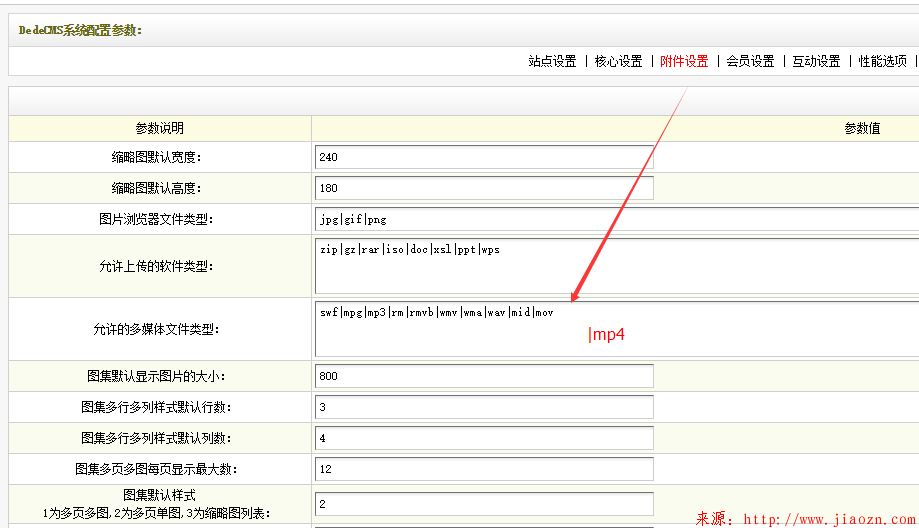Focus the 图集多行多列样式默认列数 input field
The width and height of the screenshot is (919, 528).
tap(483, 438)
